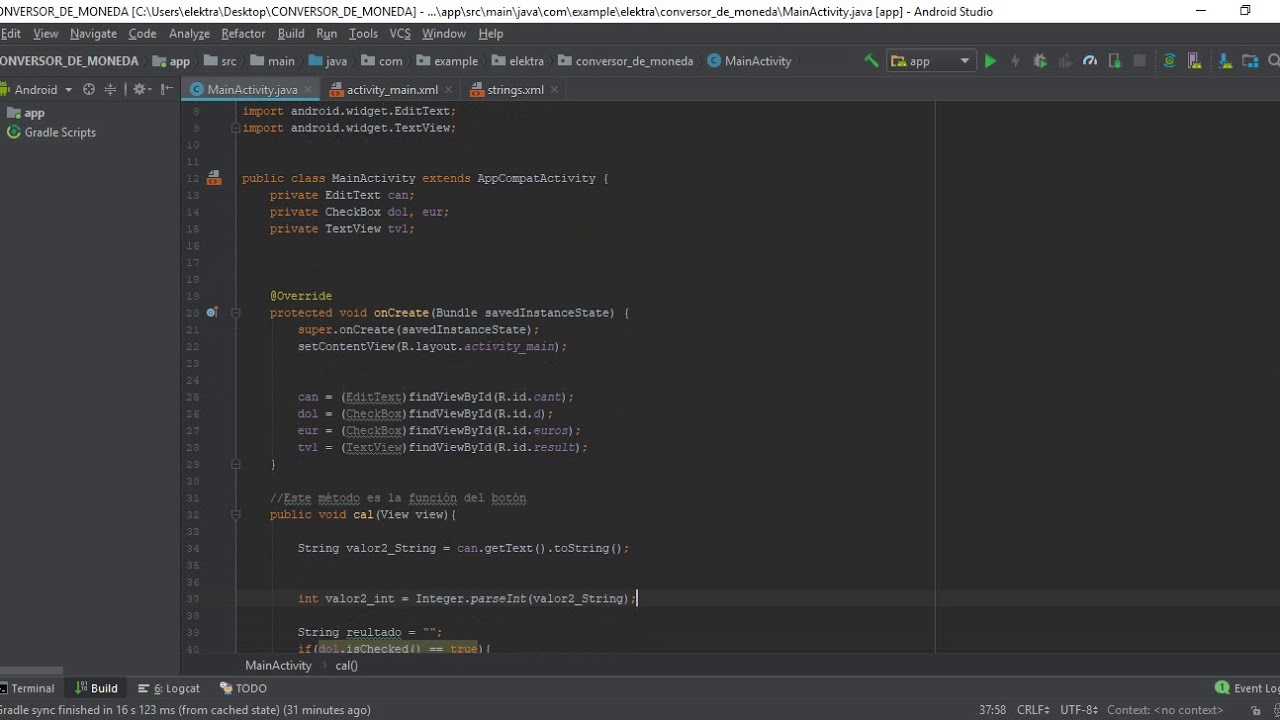Viewport: 1280px width, 720px height.
Task: Click the src breadcrumb folder
Action: pyautogui.click(x=220, y=61)
